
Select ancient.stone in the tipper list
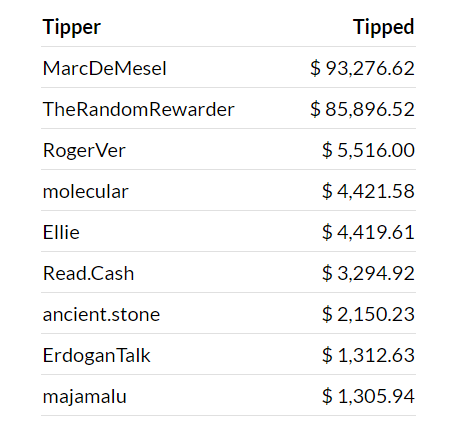click(101, 314)
